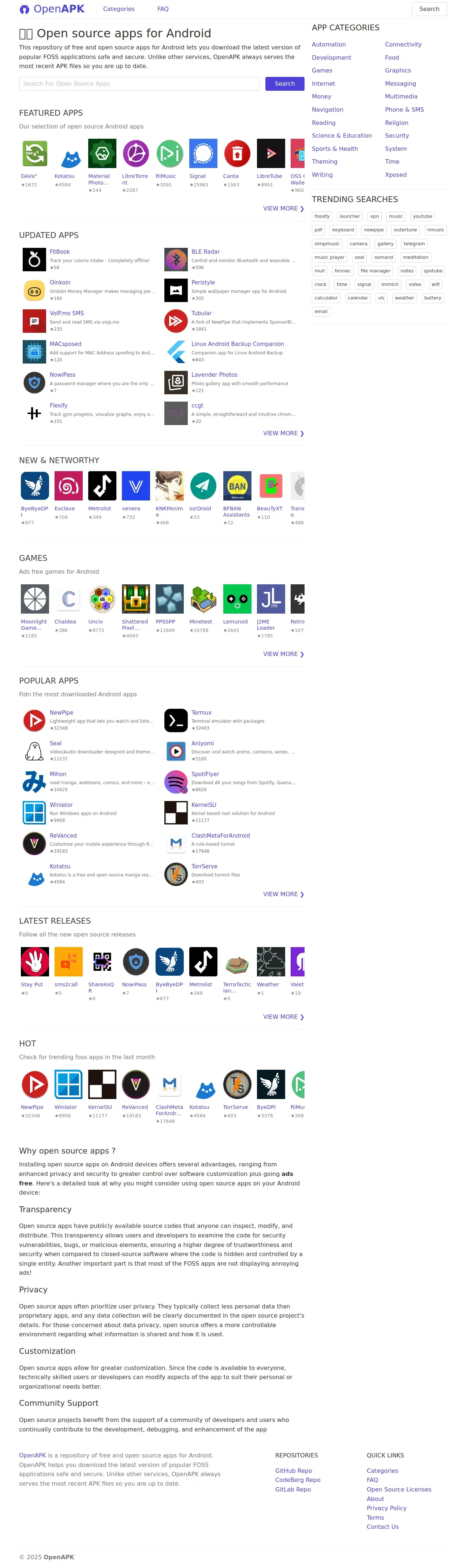Select the battery trending search tag
The width and height of the screenshot is (470, 1568).
coord(433,298)
